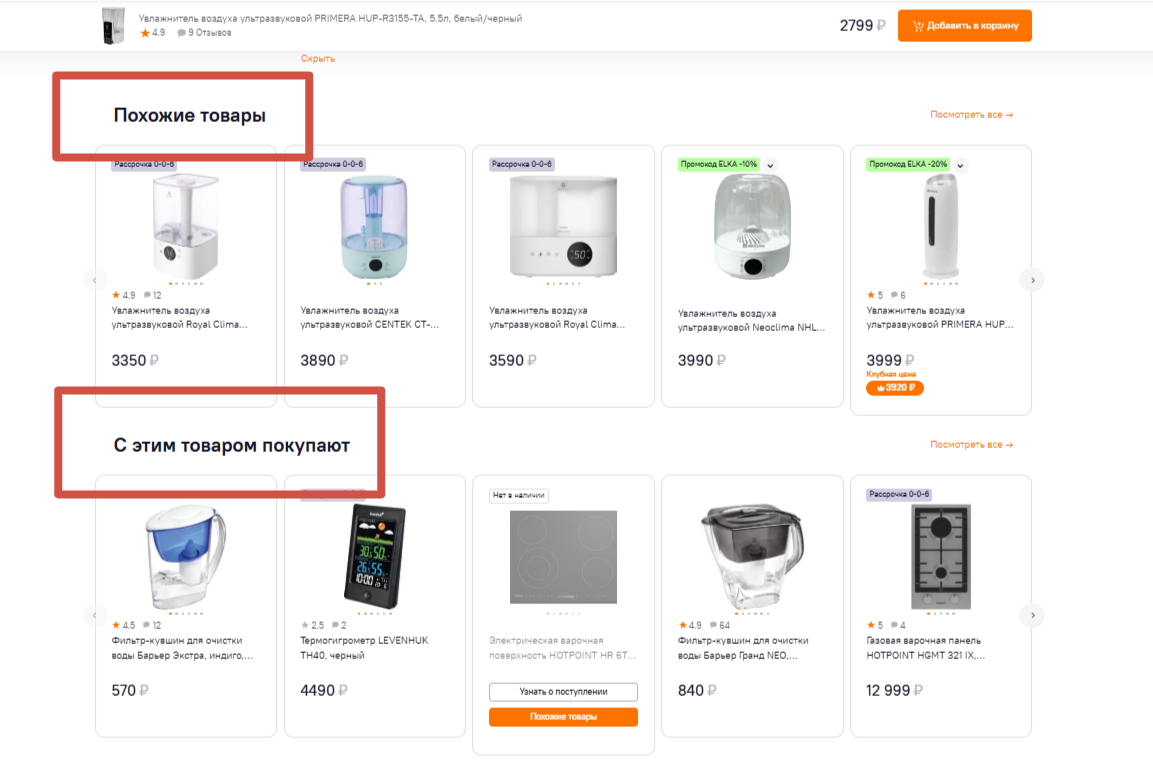Click the cart icon in the add-to-cart button

(x=918, y=26)
